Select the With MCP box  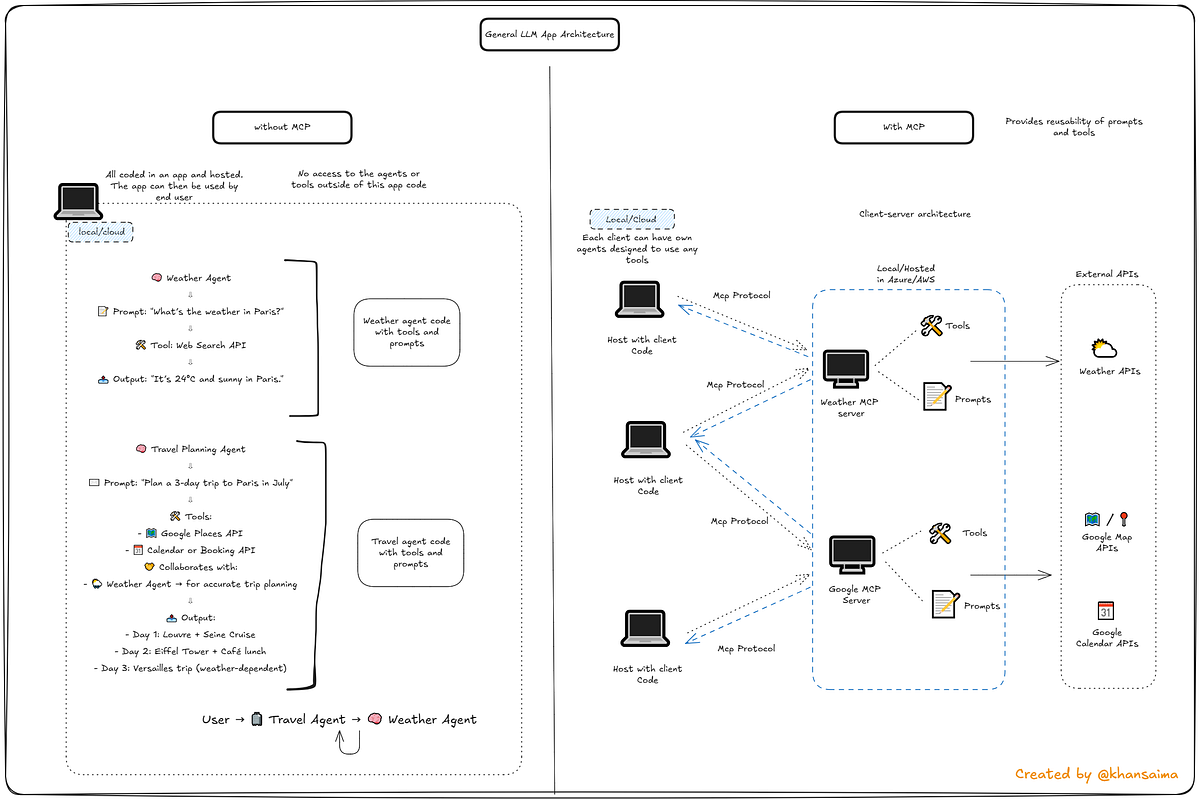904,127
